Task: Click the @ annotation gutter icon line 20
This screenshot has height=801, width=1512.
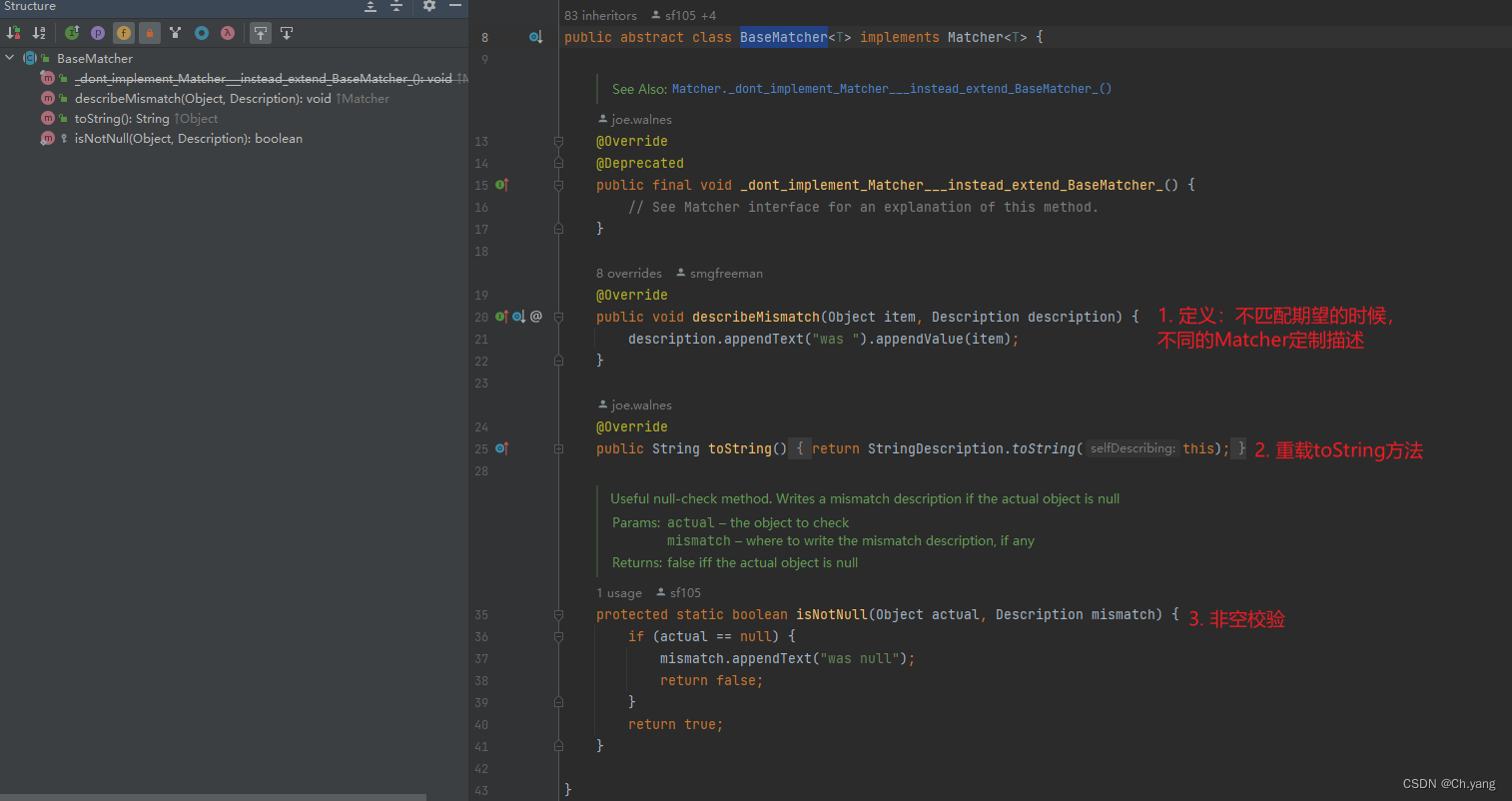Action: click(536, 317)
